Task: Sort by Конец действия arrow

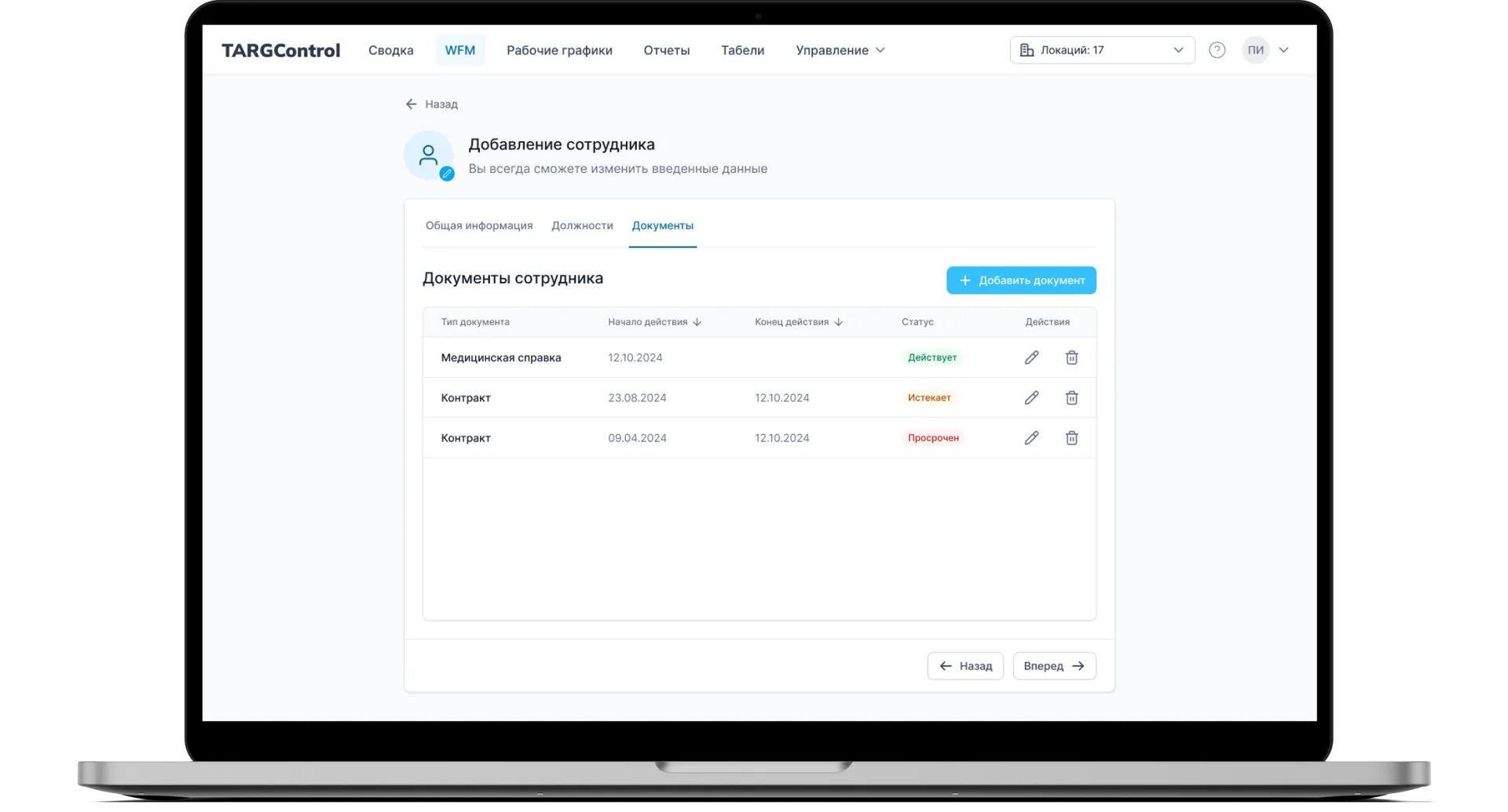Action: 838,322
